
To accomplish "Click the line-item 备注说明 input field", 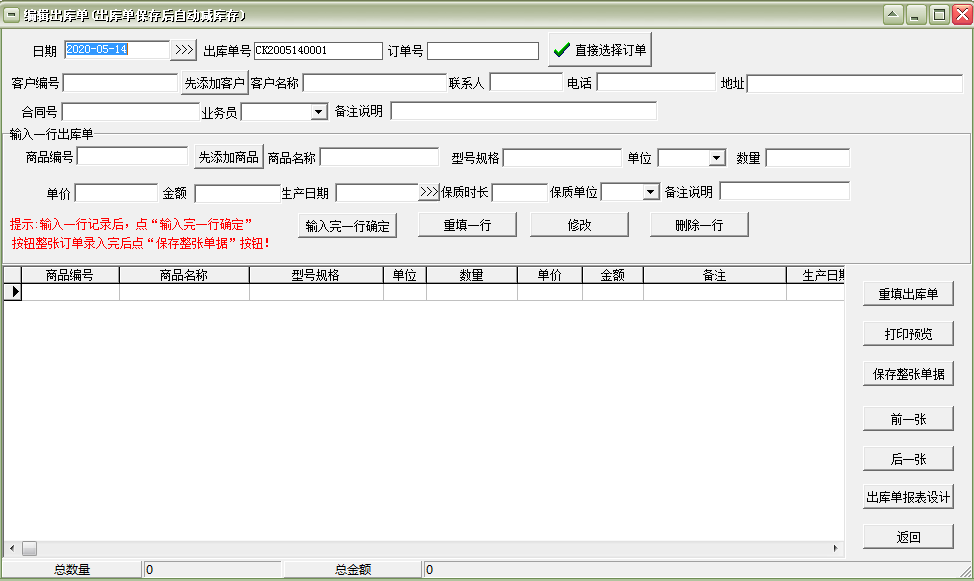I will coord(785,191).
